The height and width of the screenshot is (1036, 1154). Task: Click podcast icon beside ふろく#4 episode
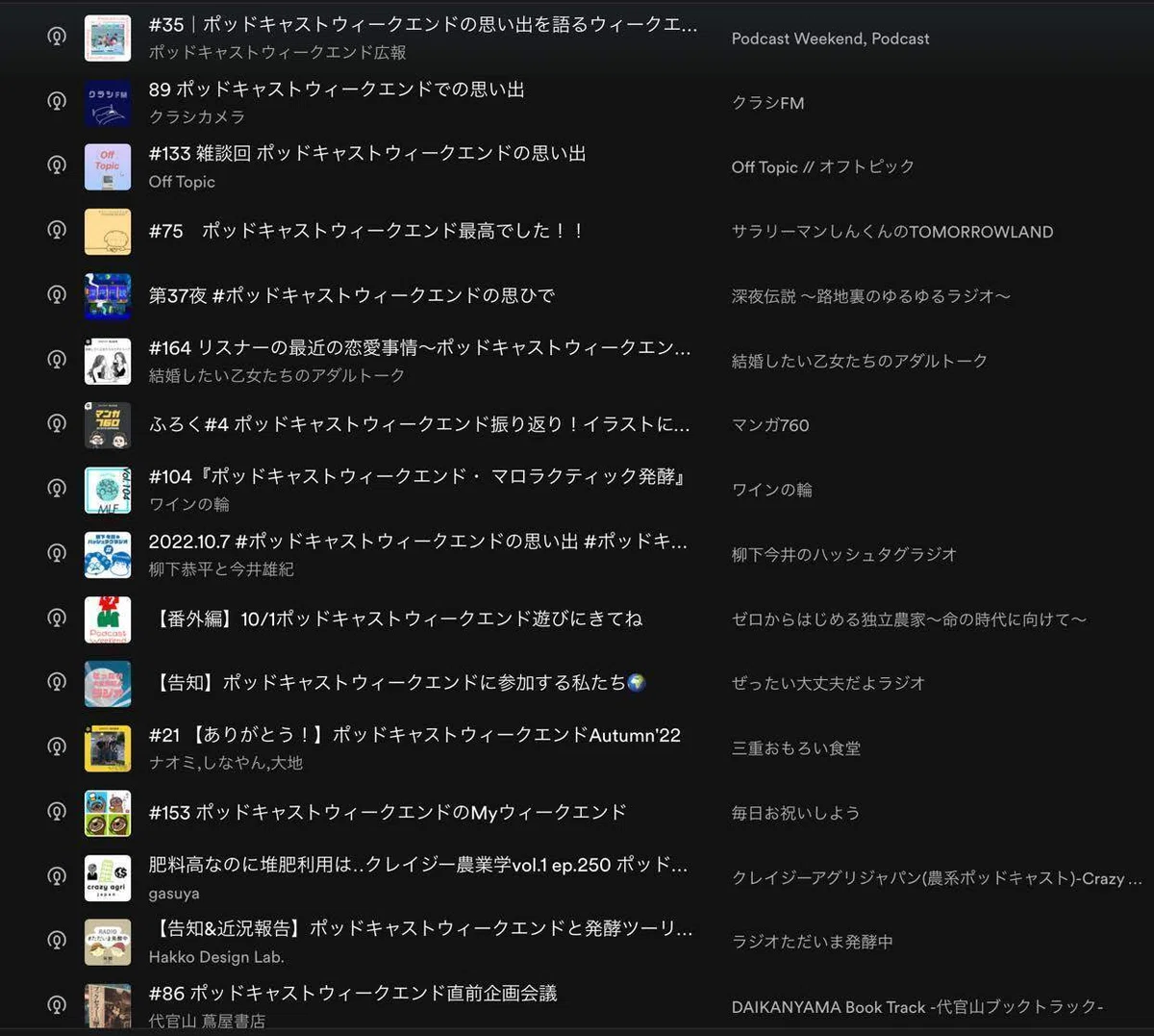click(x=57, y=423)
